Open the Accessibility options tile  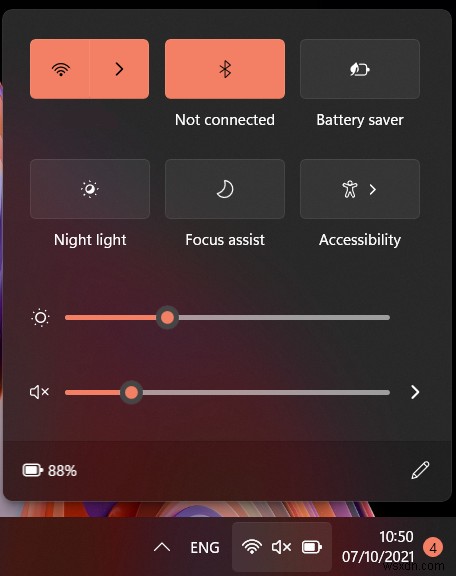click(x=360, y=189)
